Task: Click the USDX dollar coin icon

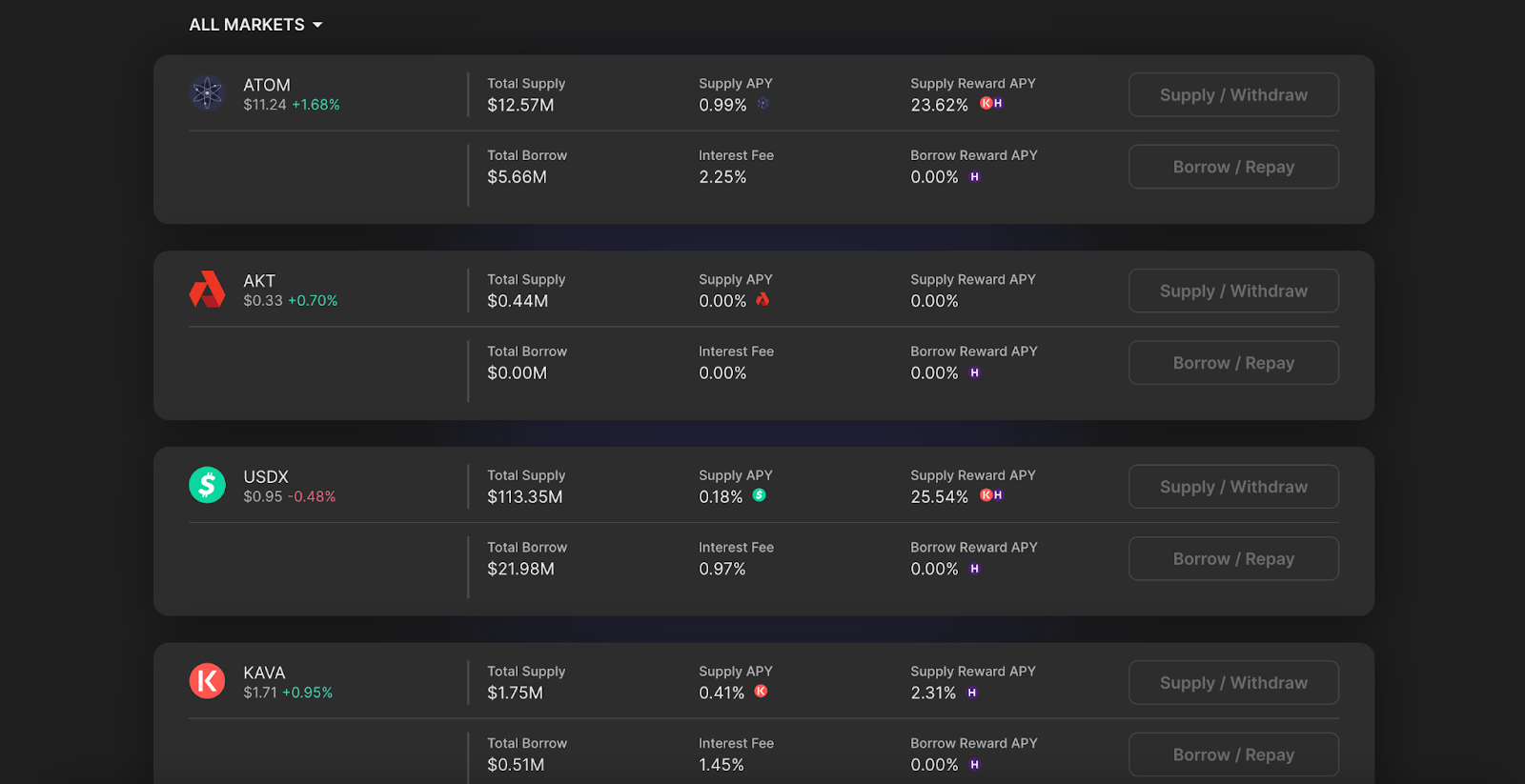Action: 207,485
